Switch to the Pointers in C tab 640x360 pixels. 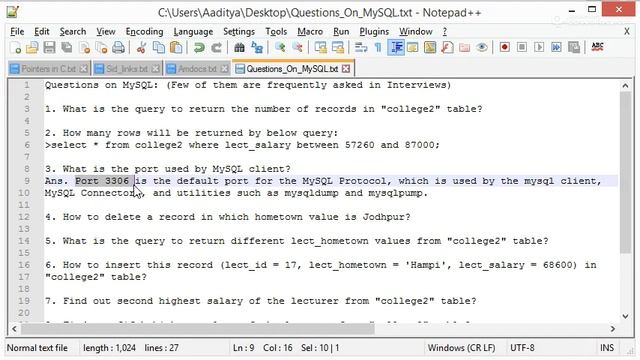(49, 69)
